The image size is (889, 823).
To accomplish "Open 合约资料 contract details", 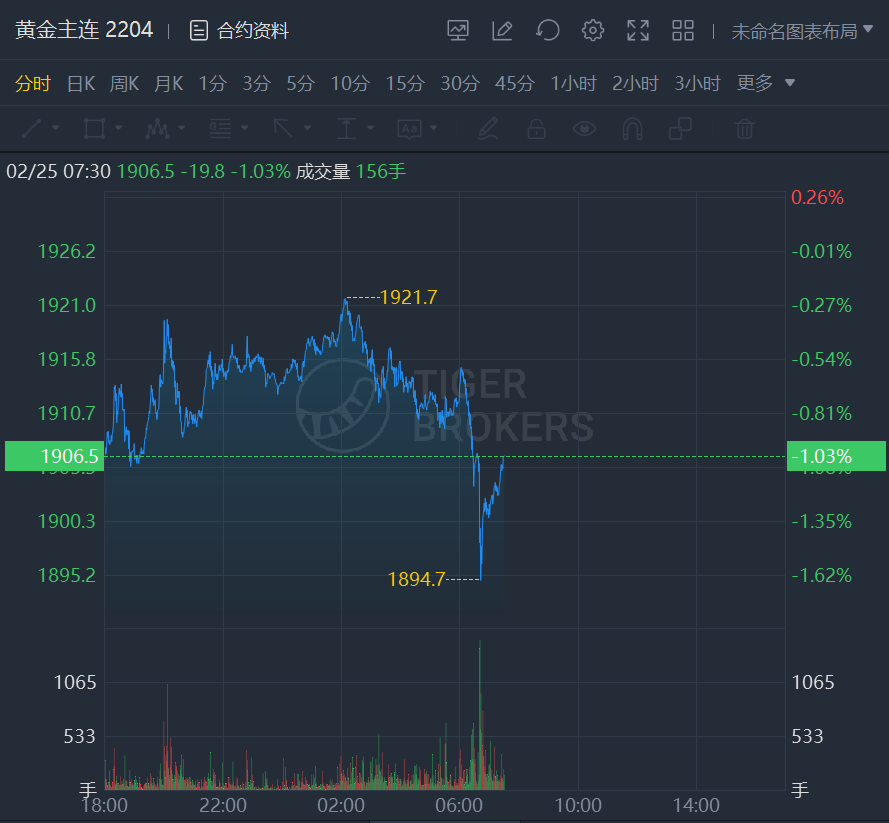I will tap(240, 31).
